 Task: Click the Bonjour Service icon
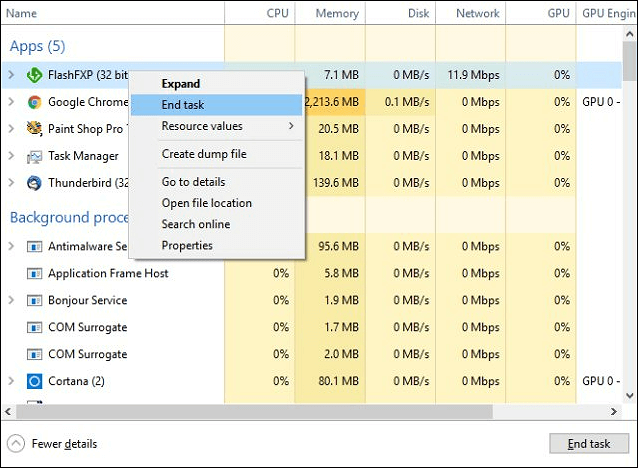click(x=34, y=300)
